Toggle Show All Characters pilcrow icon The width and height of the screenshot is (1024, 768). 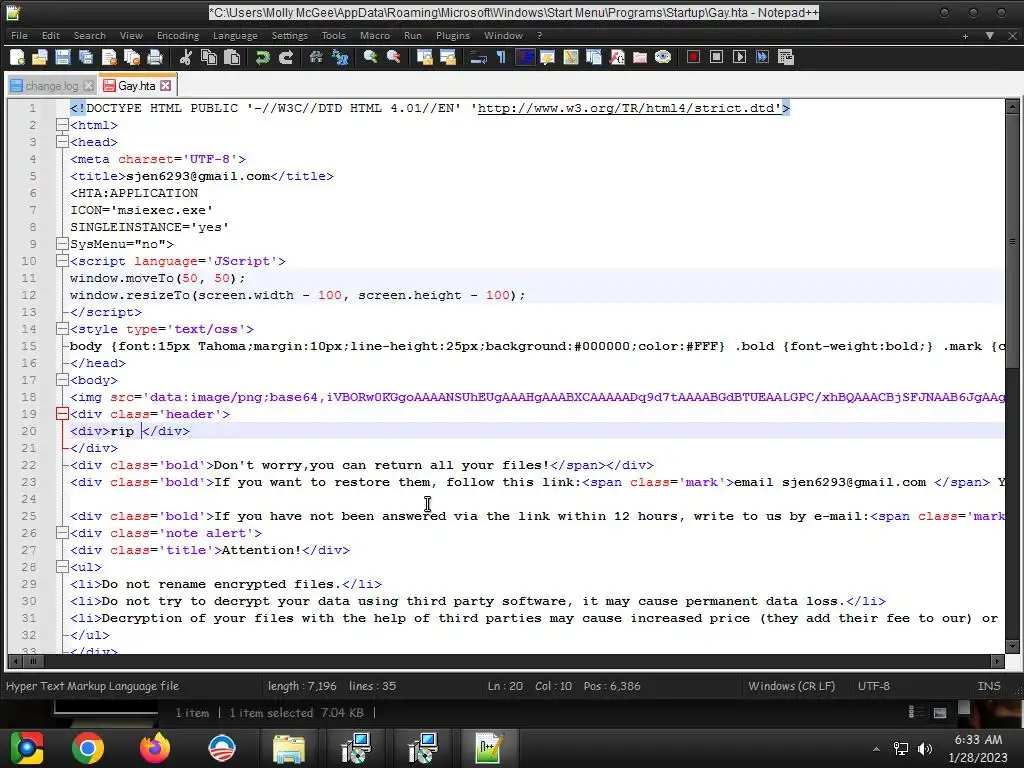tap(502, 57)
